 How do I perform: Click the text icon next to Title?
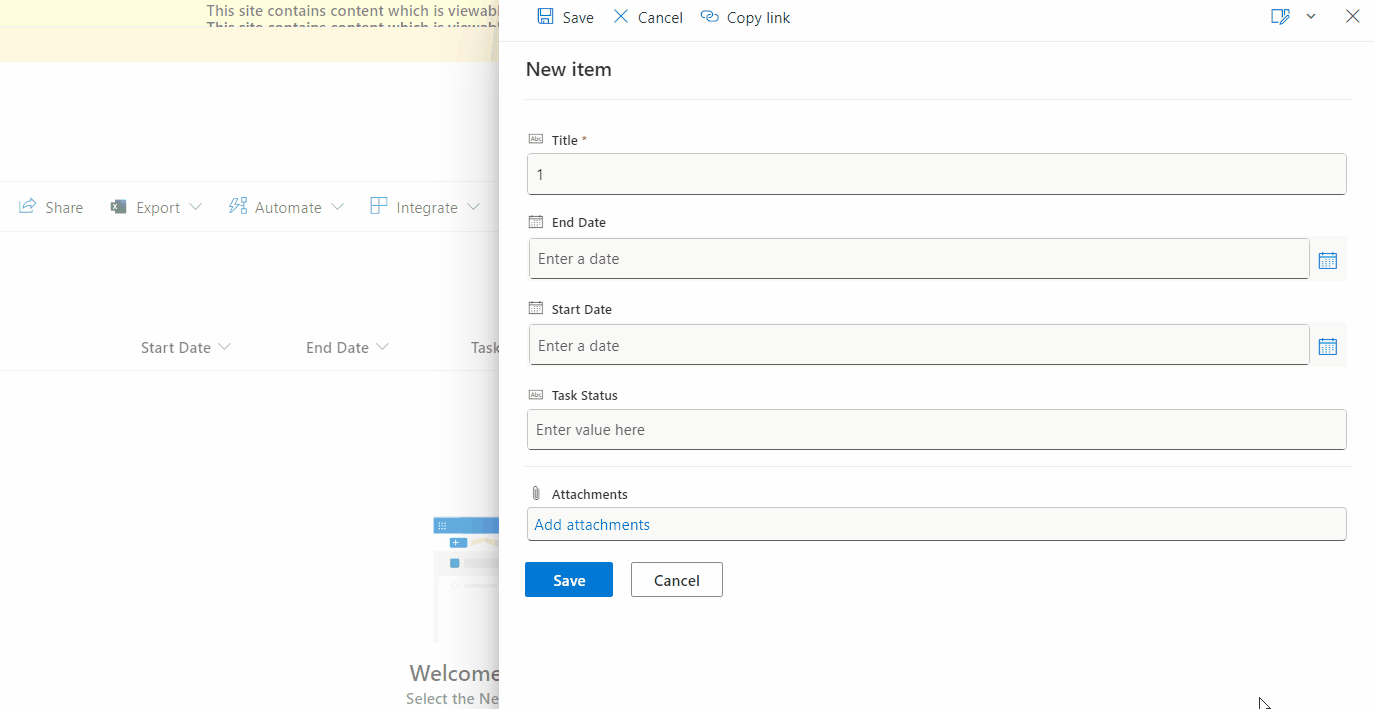538,140
